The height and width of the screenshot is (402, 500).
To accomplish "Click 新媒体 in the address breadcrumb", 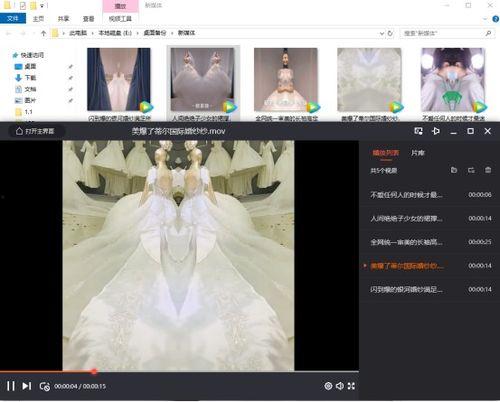I will [x=186, y=33].
